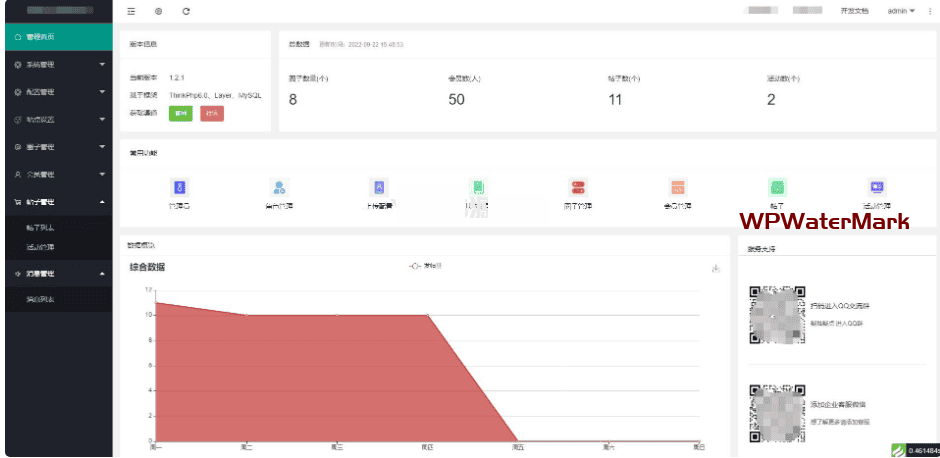Click the red button in version info
Screen dimensions: 940x458
[x=212, y=113]
